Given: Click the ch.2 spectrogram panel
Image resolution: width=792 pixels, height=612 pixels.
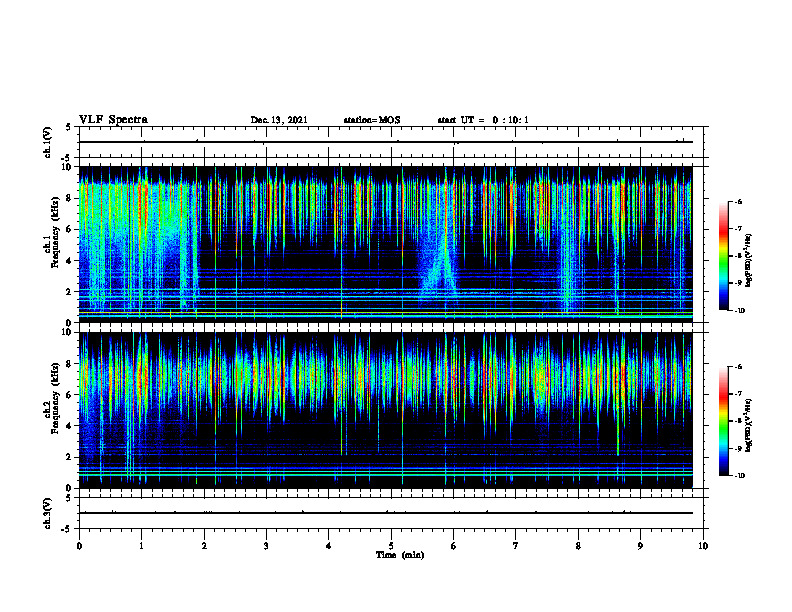Looking at the screenshot, I should coord(386,410).
